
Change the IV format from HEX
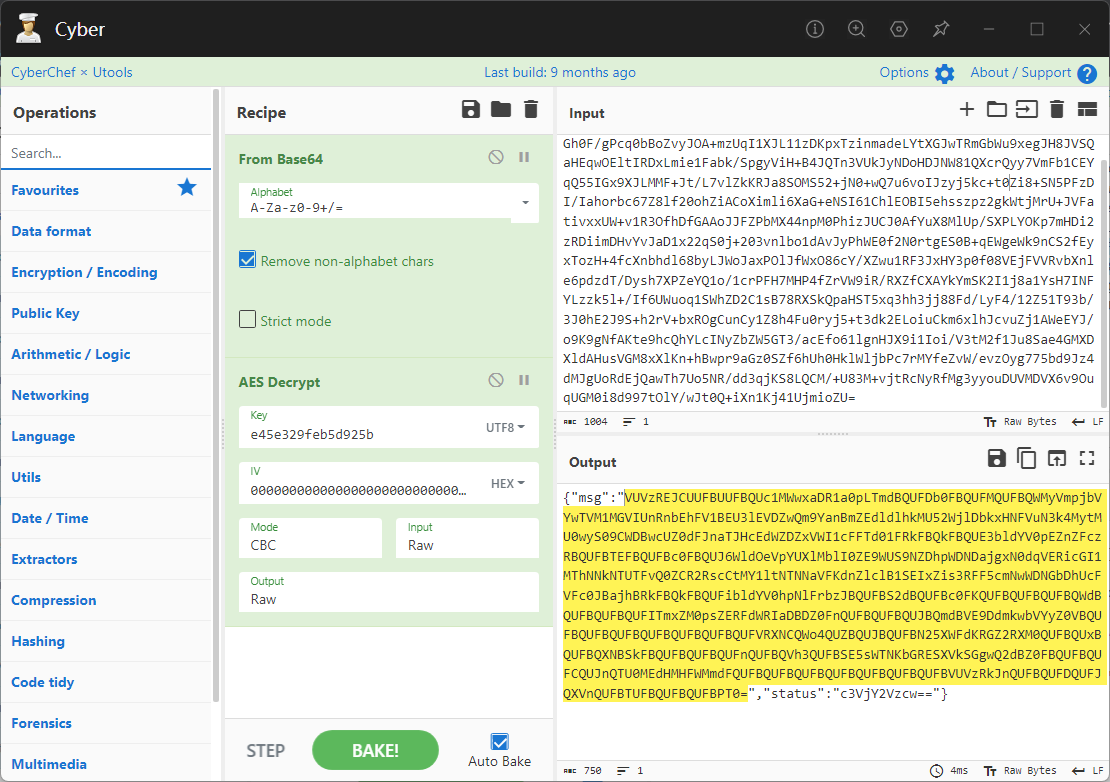click(x=508, y=483)
